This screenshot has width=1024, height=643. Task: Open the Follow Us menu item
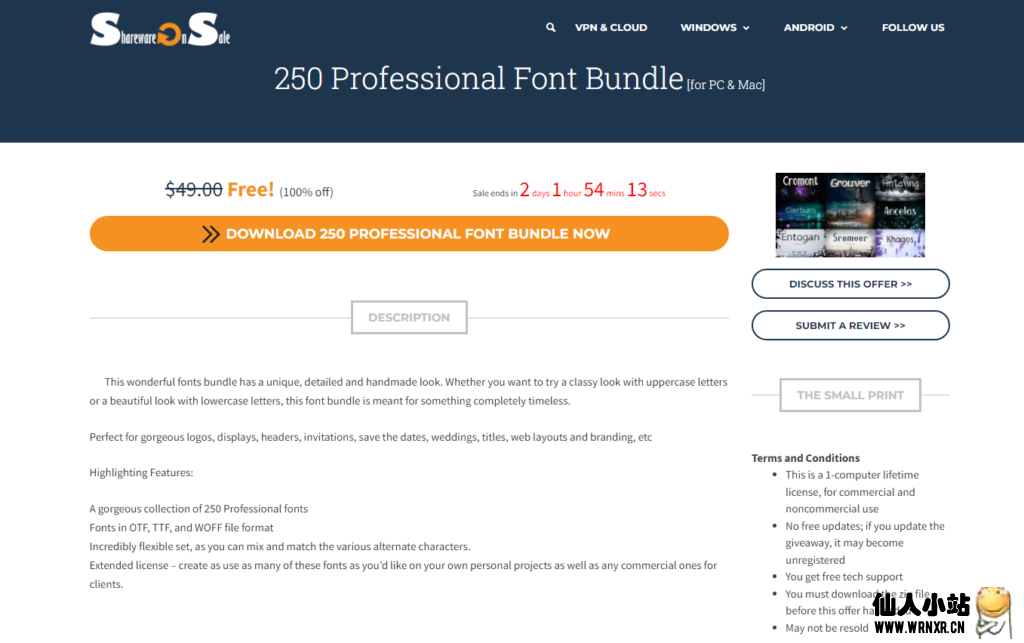click(x=912, y=28)
